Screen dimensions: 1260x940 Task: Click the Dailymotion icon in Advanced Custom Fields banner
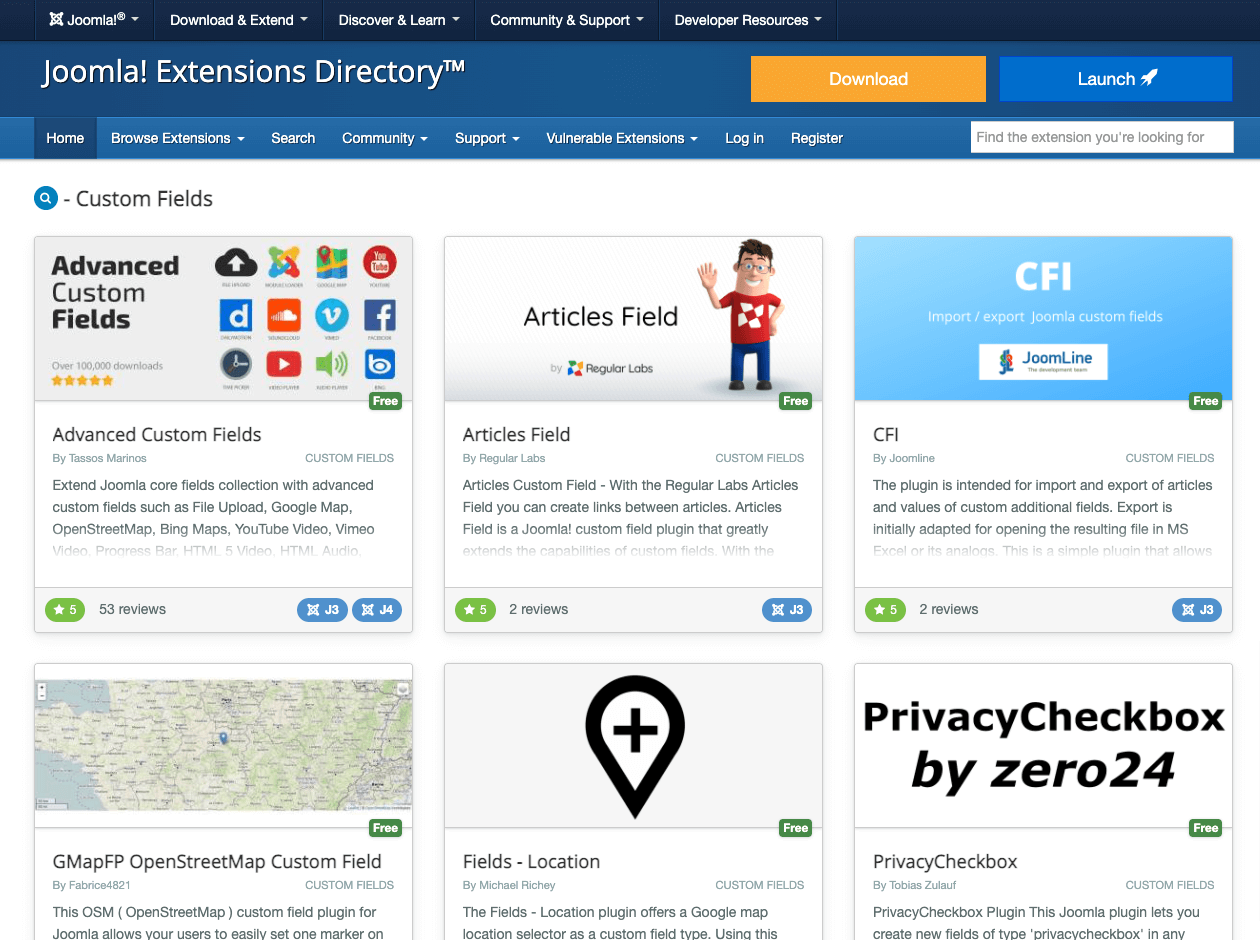tap(236, 315)
